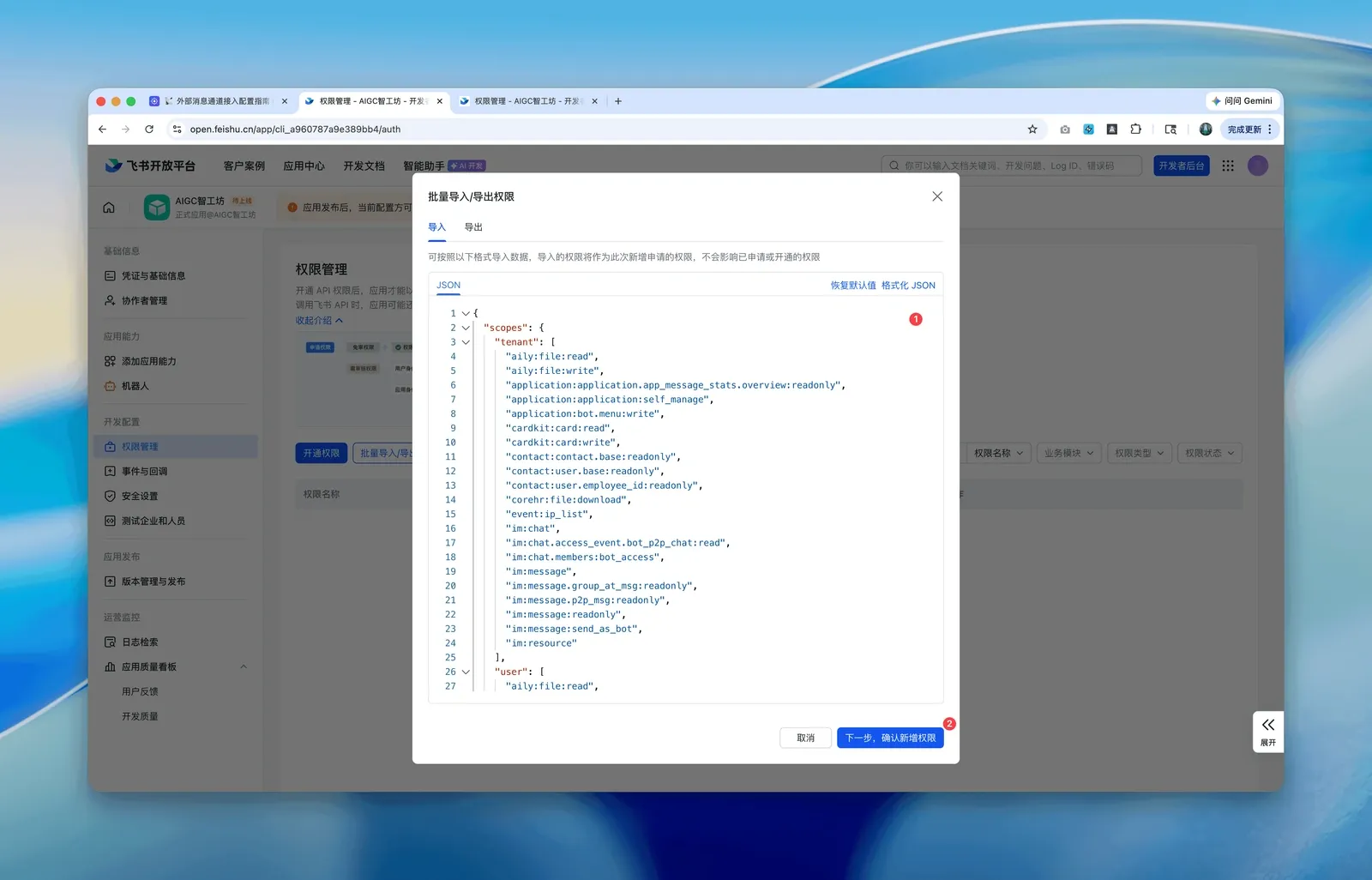This screenshot has height=880, width=1372.
Task: Open 客户案例 in top navigation
Action: tap(244, 166)
